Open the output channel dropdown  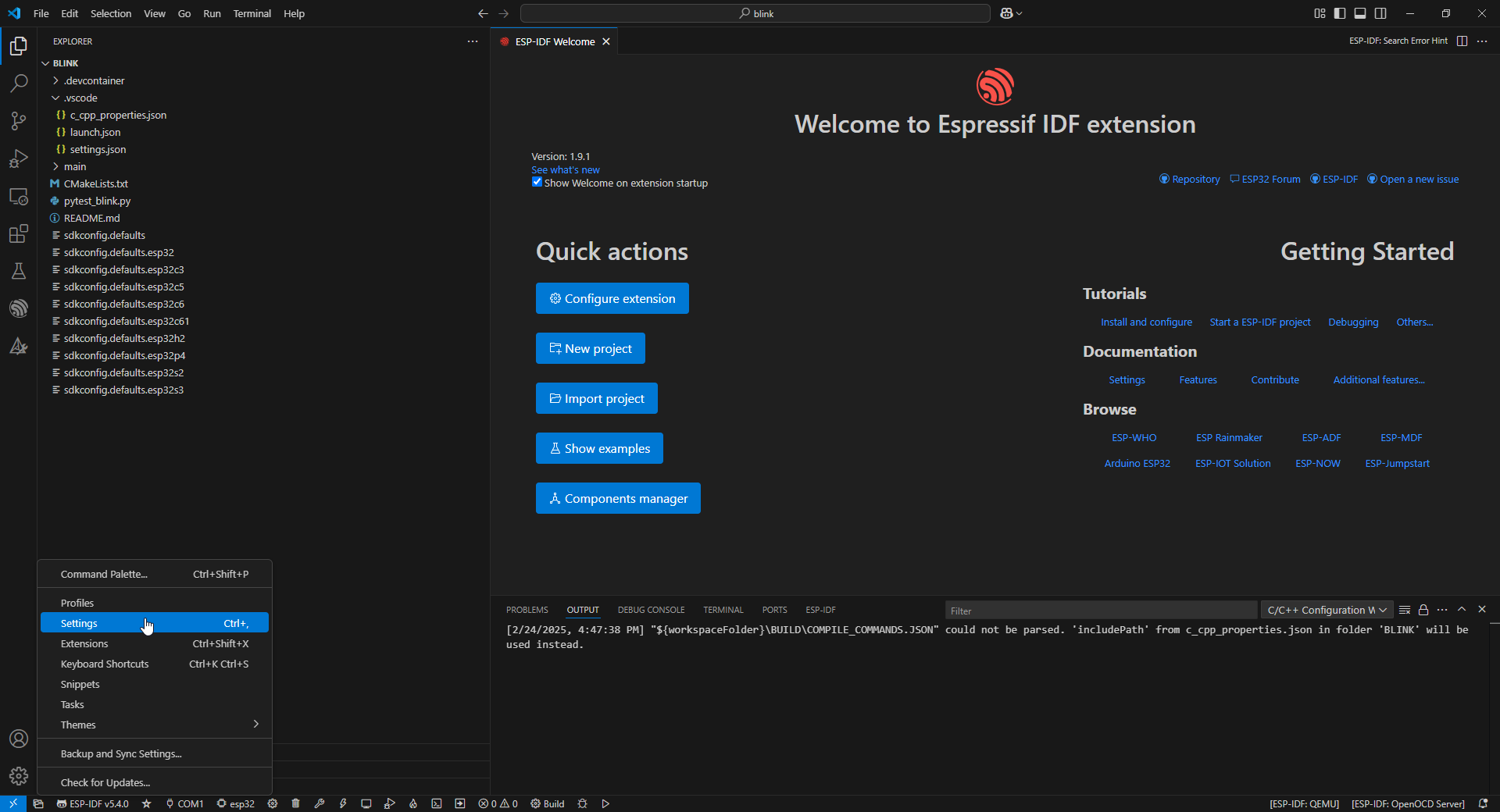pyautogui.click(x=1327, y=610)
